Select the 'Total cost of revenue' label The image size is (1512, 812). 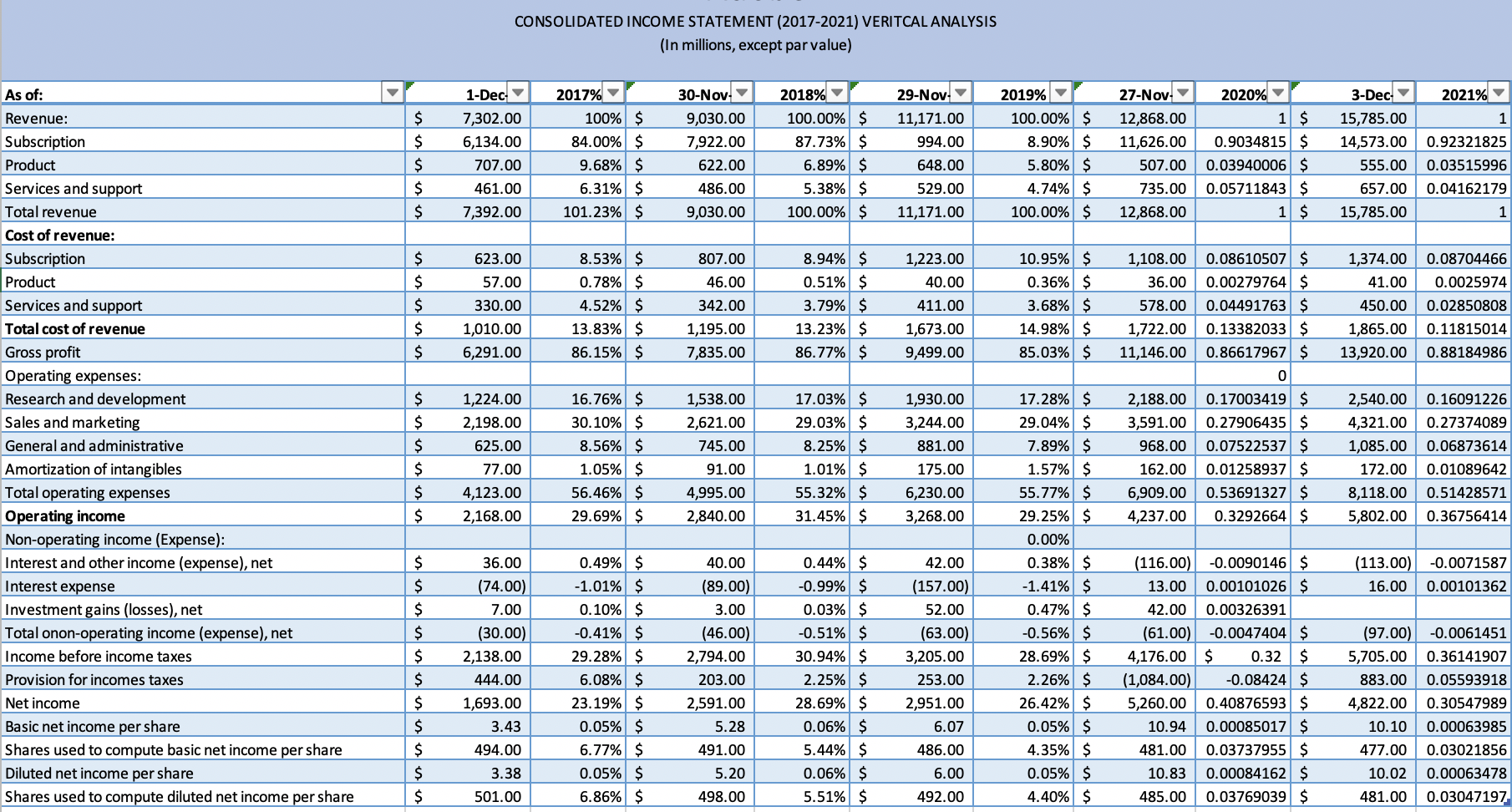click(75, 329)
